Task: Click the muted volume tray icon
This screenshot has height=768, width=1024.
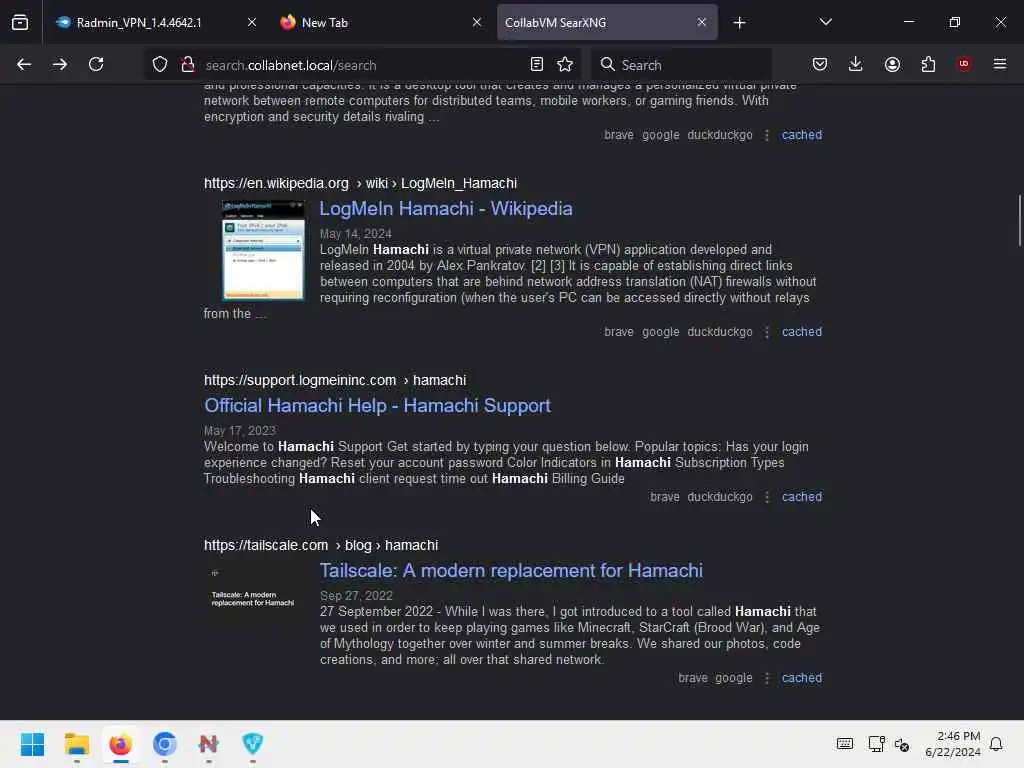Action: [903, 744]
